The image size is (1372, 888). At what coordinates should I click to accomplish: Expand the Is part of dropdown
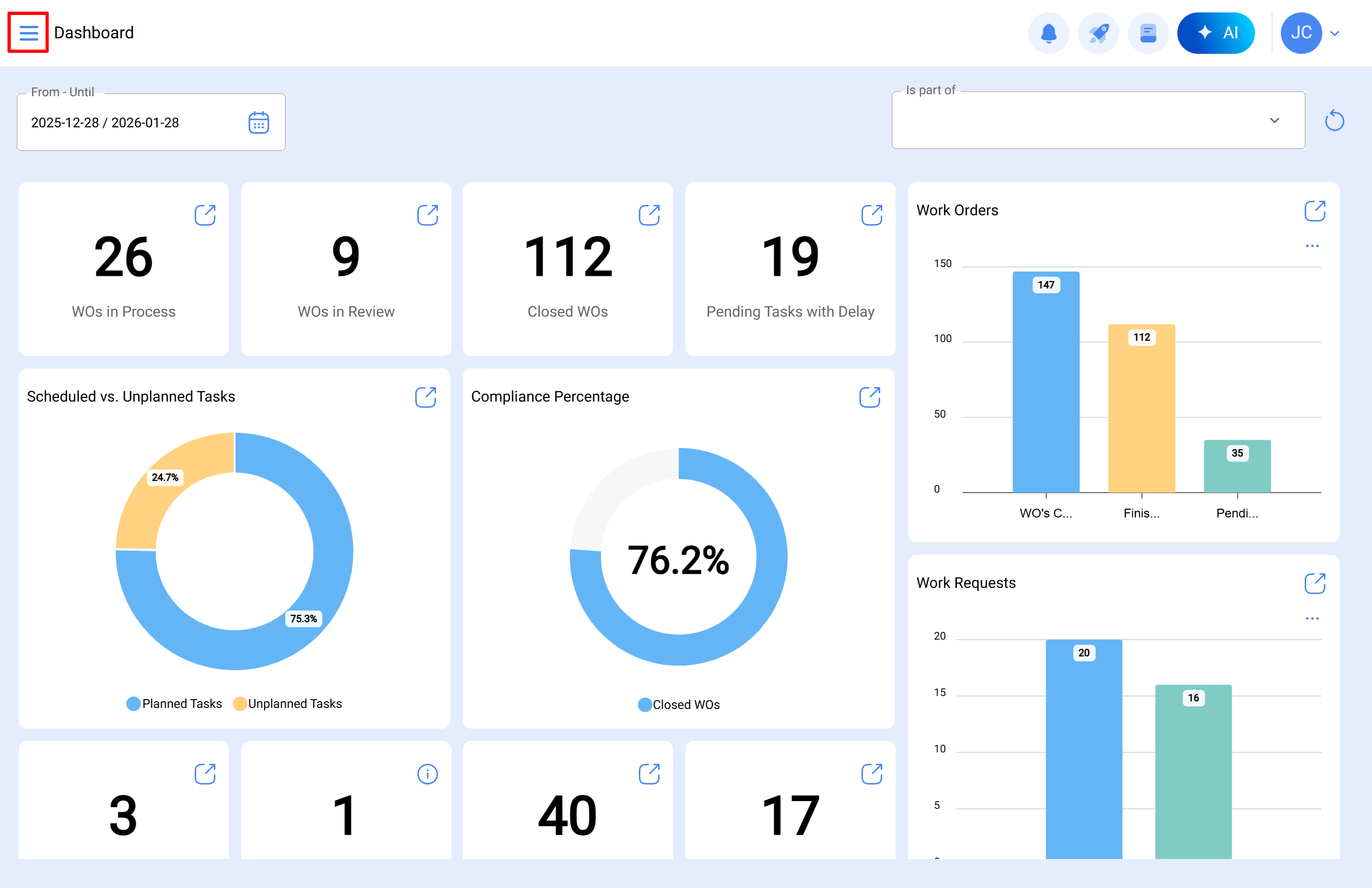1274,121
